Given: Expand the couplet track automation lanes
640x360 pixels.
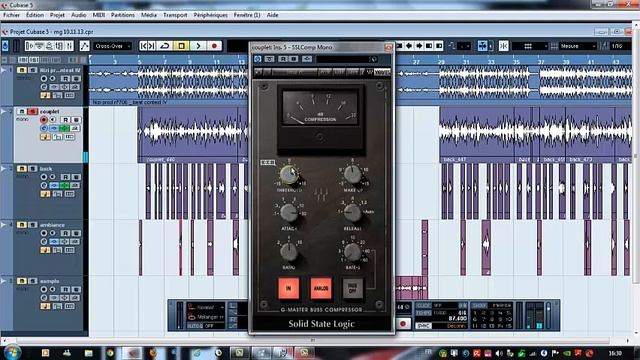Looking at the screenshot, I should pyautogui.click(x=4, y=111).
